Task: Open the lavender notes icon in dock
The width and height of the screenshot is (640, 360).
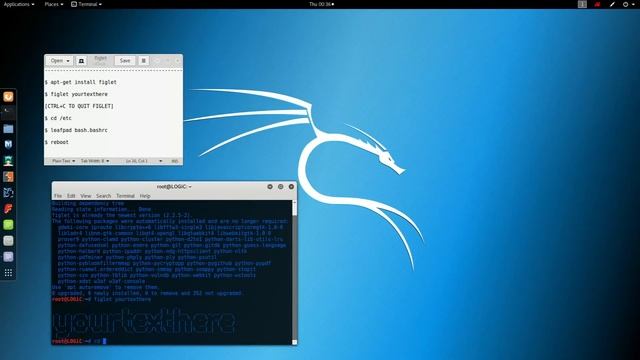Action: pyautogui.click(x=8, y=257)
